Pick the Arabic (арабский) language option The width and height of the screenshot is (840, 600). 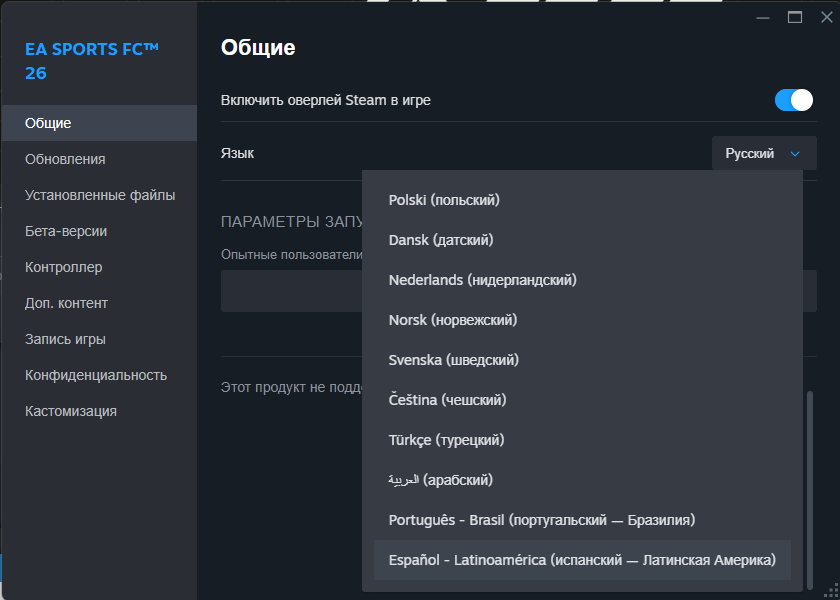(x=440, y=480)
